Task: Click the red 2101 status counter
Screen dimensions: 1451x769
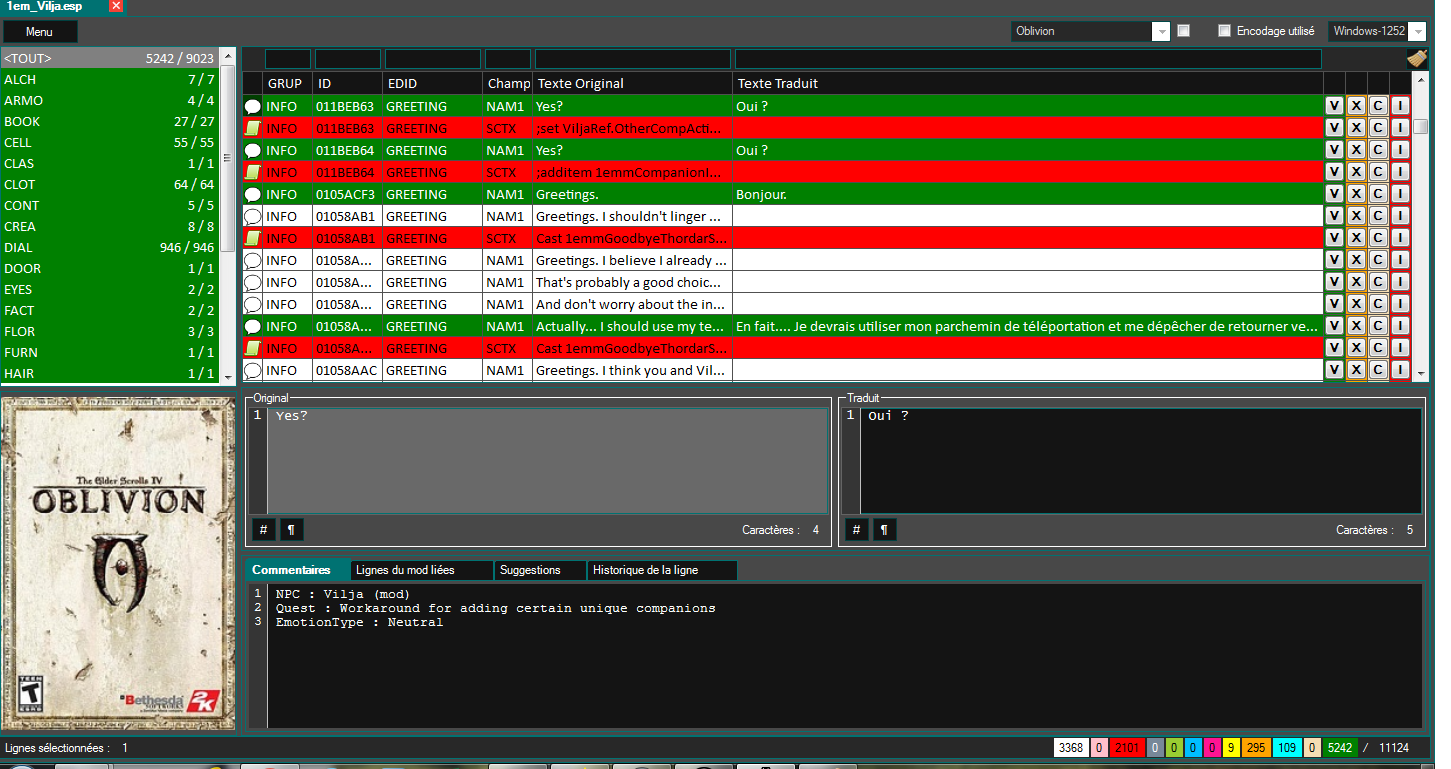Action: 1126,747
